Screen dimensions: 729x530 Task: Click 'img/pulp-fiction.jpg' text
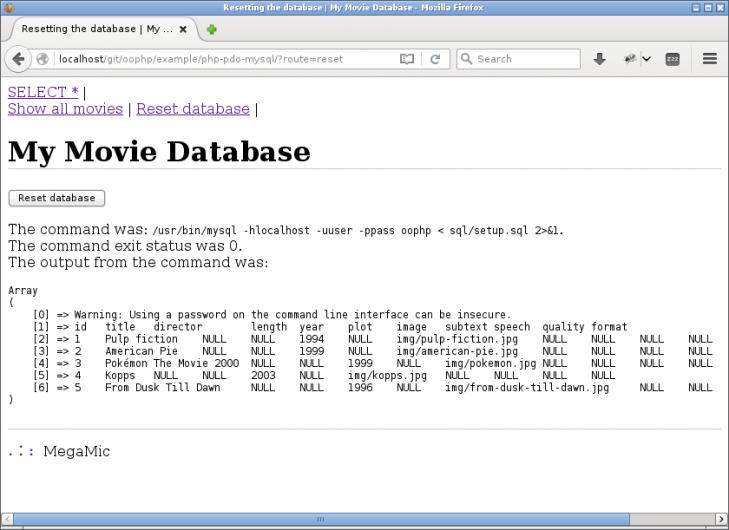point(457,339)
